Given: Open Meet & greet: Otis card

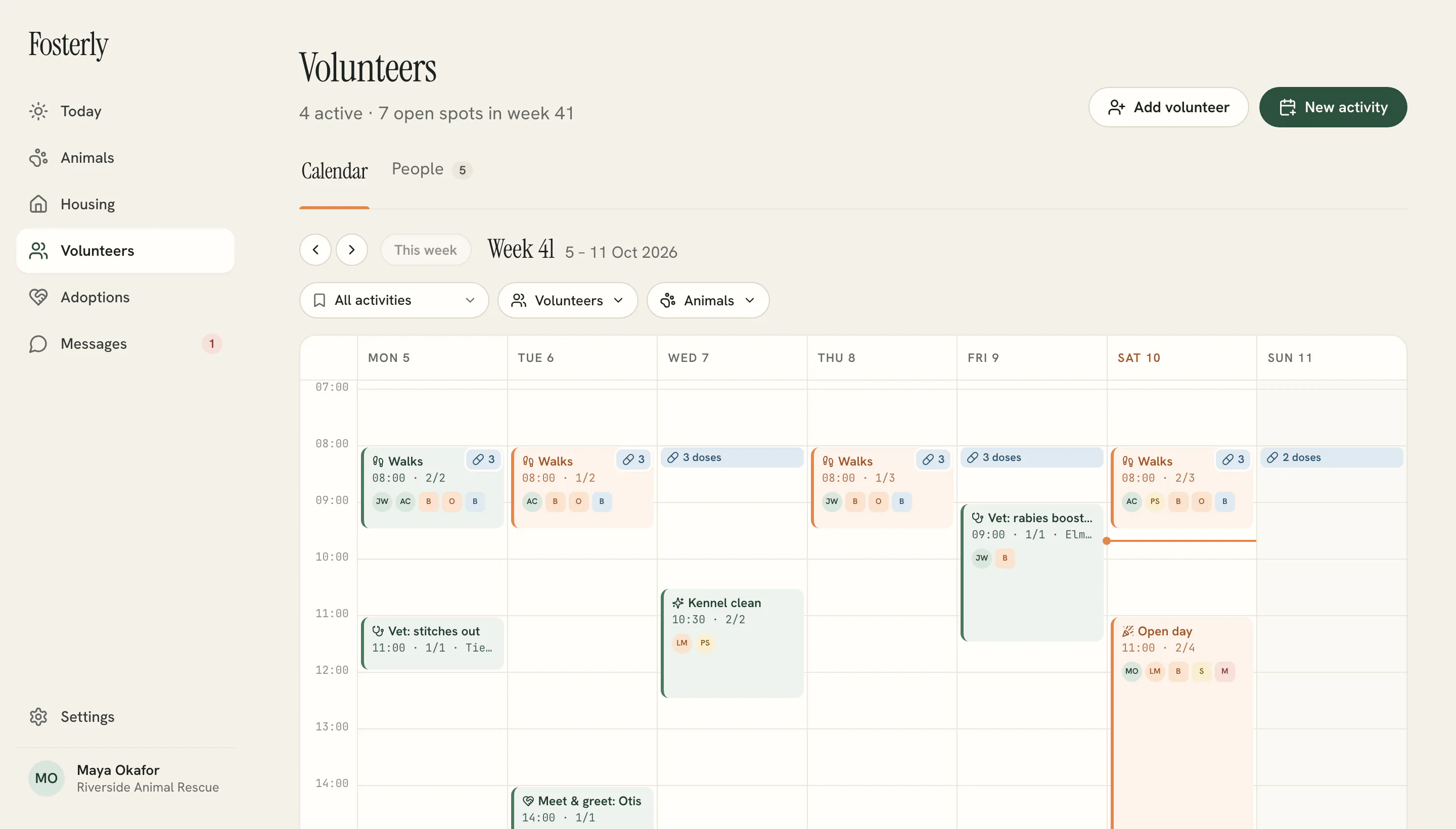Looking at the screenshot, I should 582,808.
